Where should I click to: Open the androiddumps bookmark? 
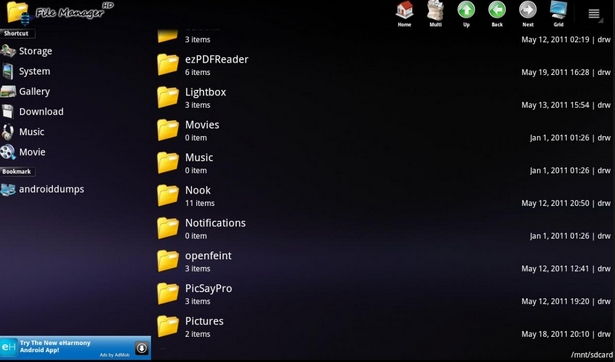(x=42, y=189)
